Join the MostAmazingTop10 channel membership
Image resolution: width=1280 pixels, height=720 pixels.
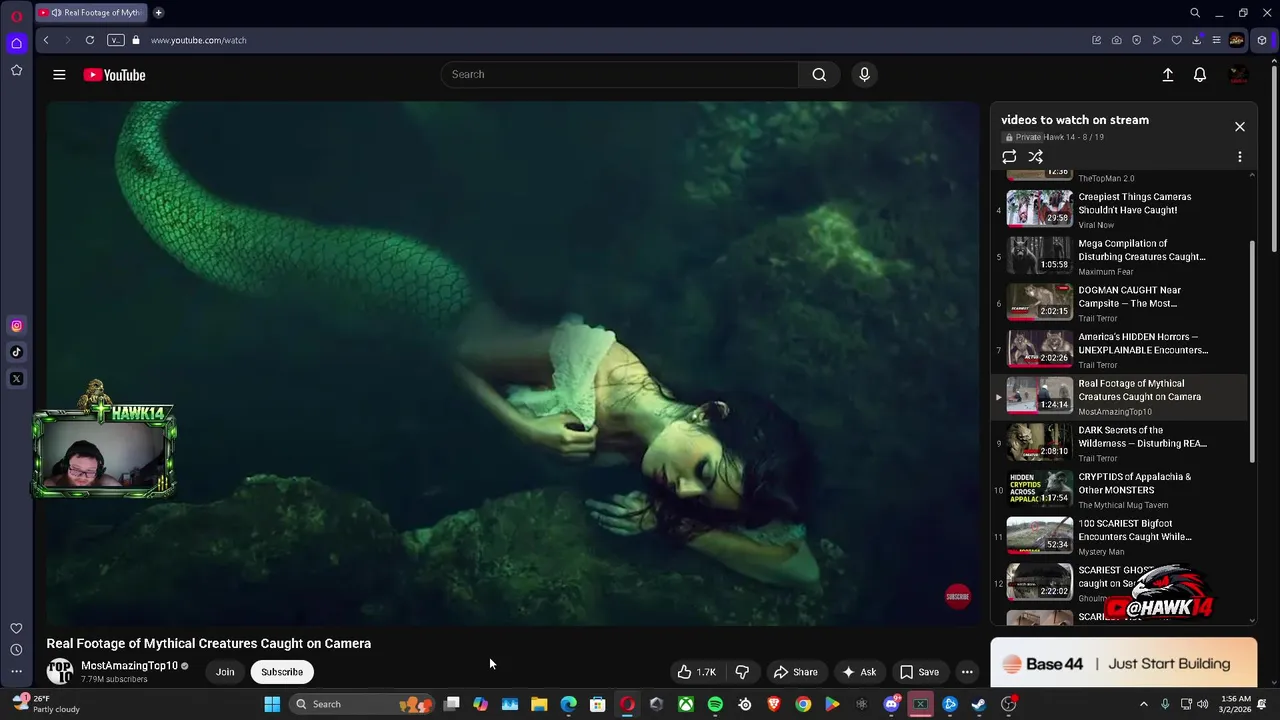225,672
